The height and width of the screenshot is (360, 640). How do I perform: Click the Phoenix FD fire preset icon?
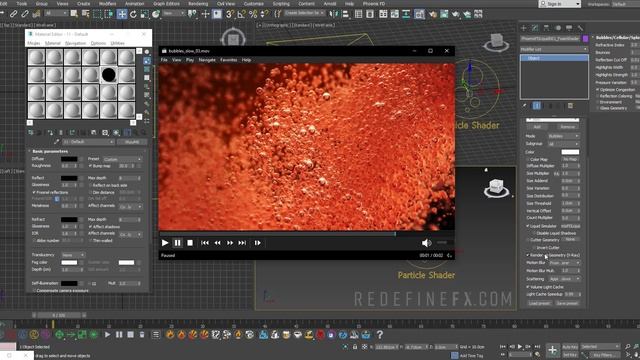tap(170, 335)
